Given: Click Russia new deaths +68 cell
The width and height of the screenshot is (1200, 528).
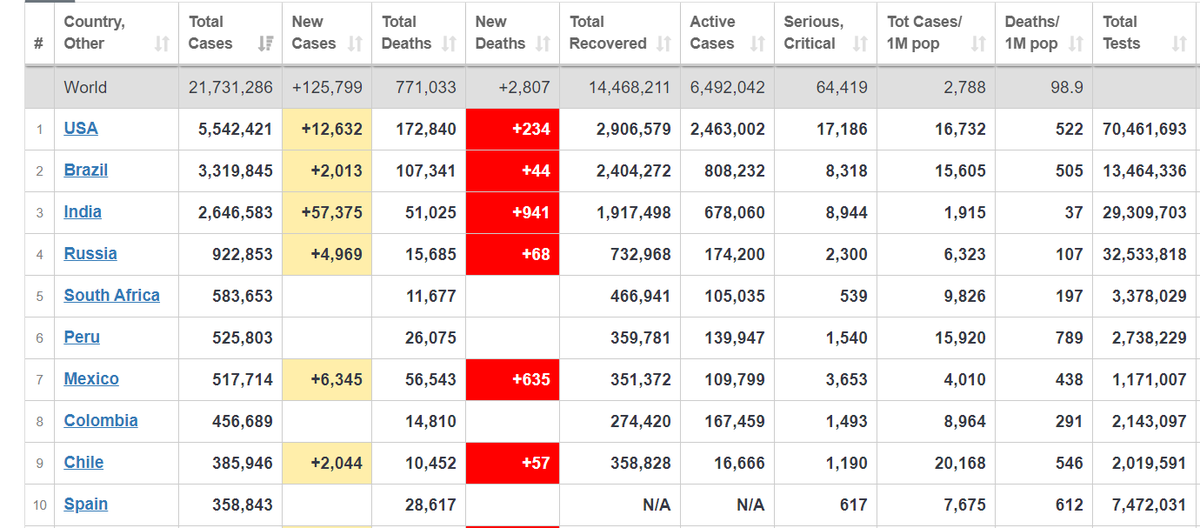Looking at the screenshot, I should pos(513,254).
